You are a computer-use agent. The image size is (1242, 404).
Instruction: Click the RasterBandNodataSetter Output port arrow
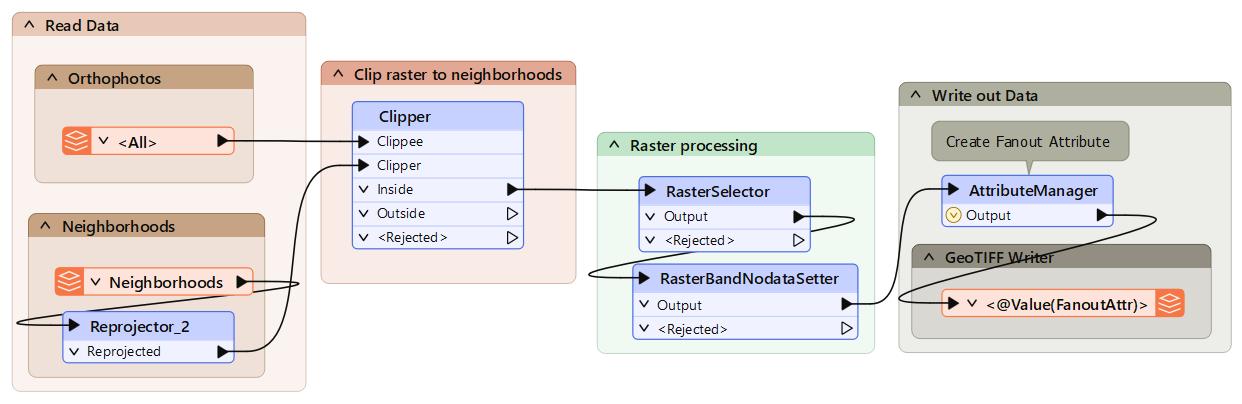tap(846, 305)
